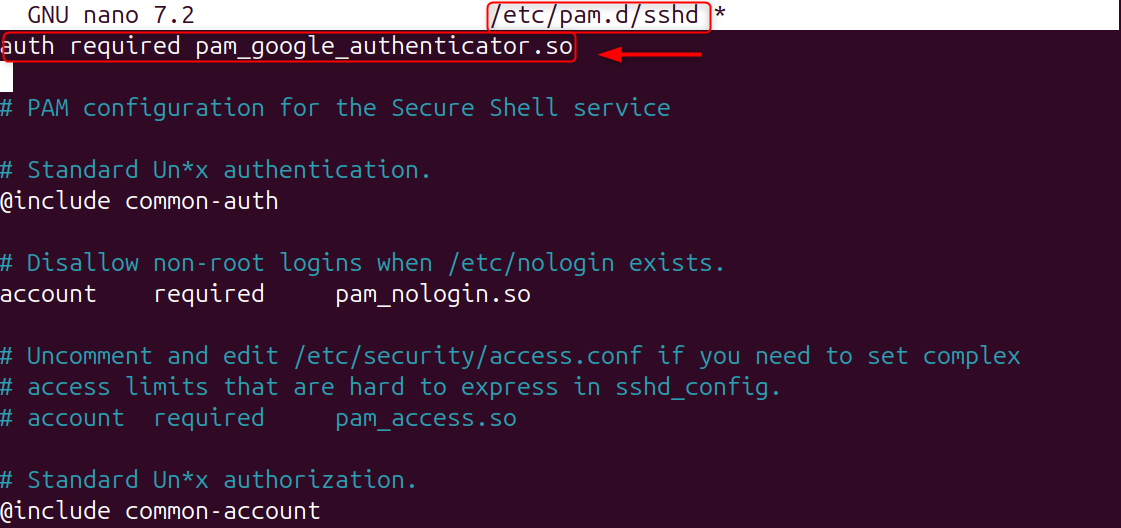
Task: Click the white cursor block on the empty line
Action: click(6, 77)
